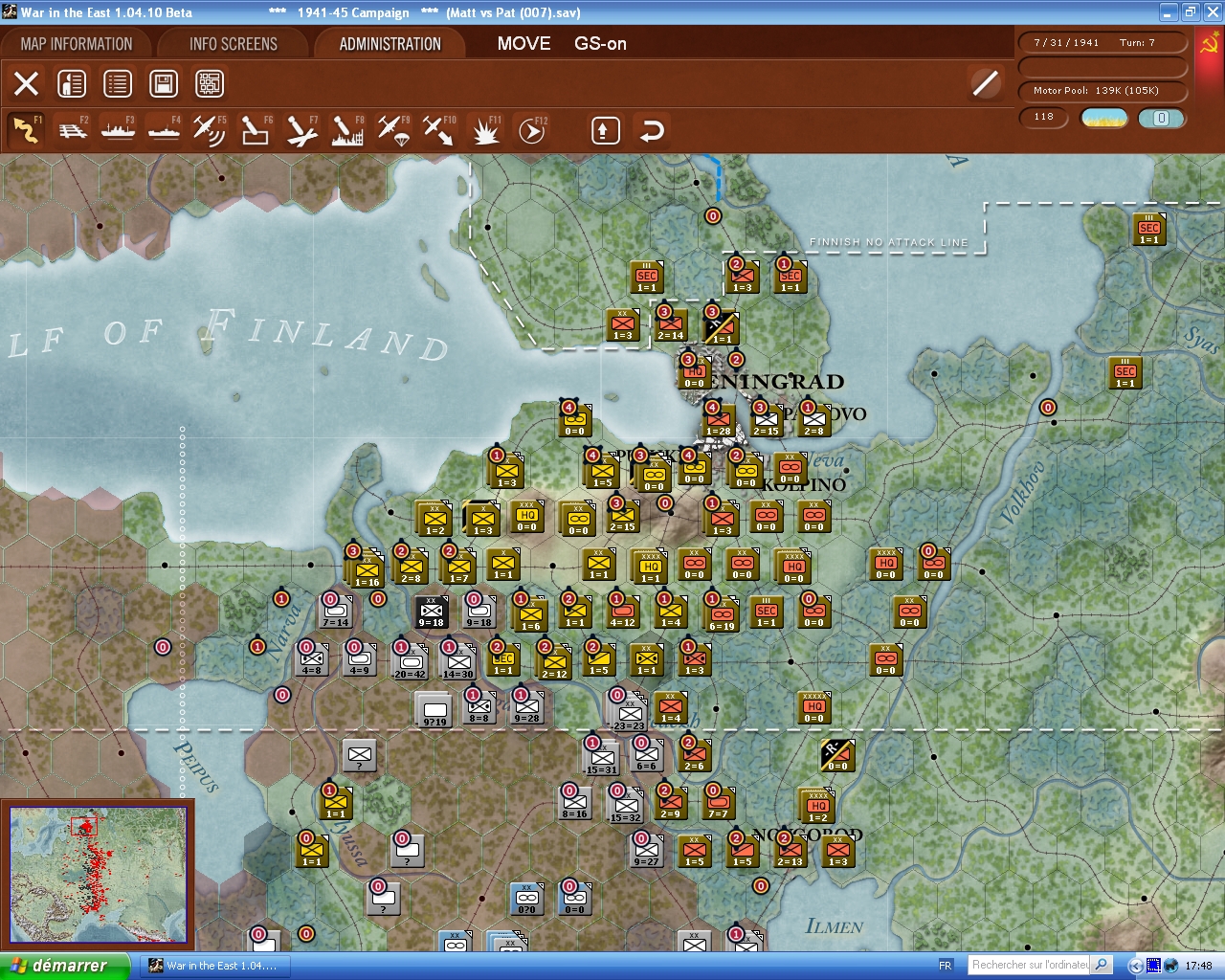
Task: Select the German 14=30 unit counter
Action: point(458,660)
